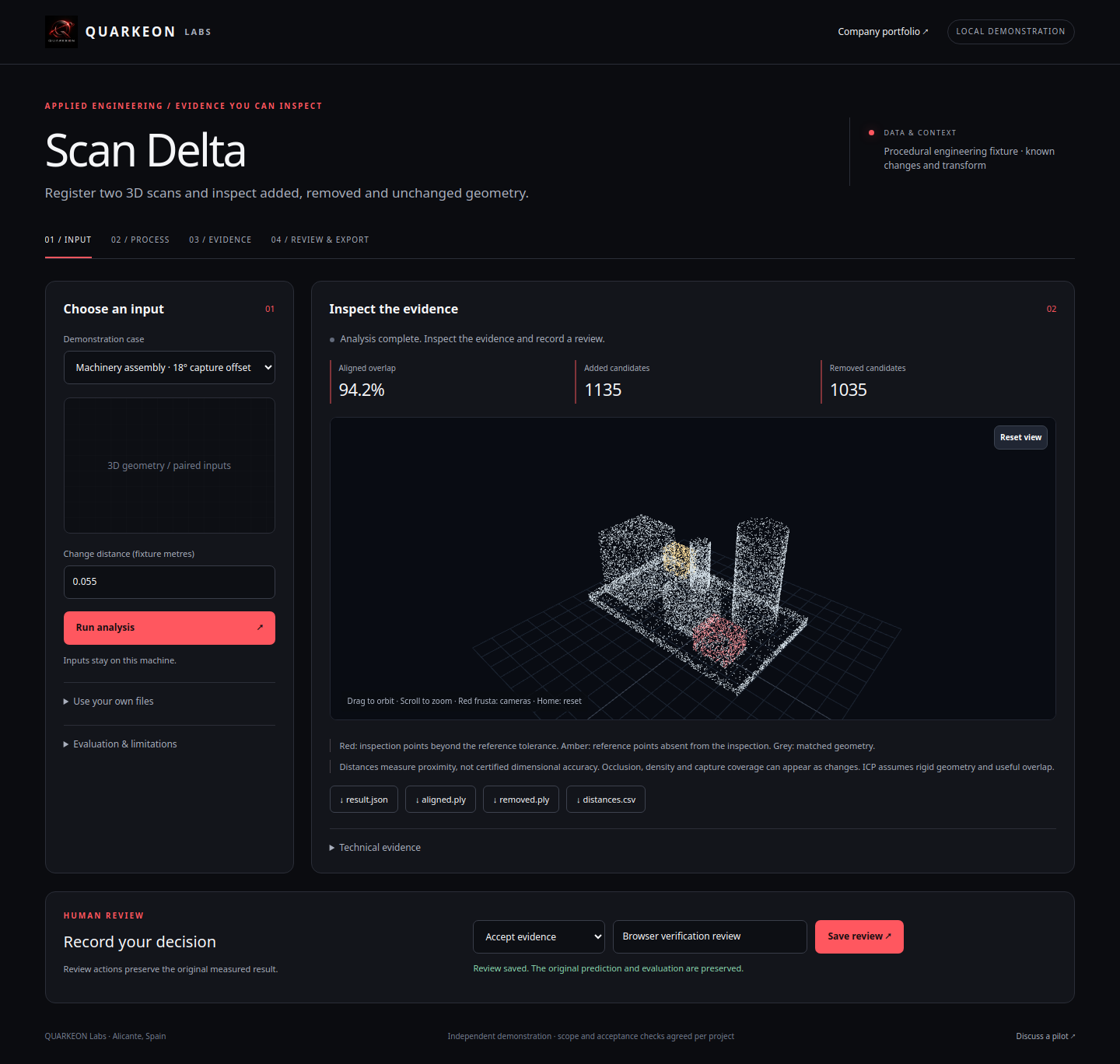Click the Aligned overlap value 94.2%

pos(362,390)
